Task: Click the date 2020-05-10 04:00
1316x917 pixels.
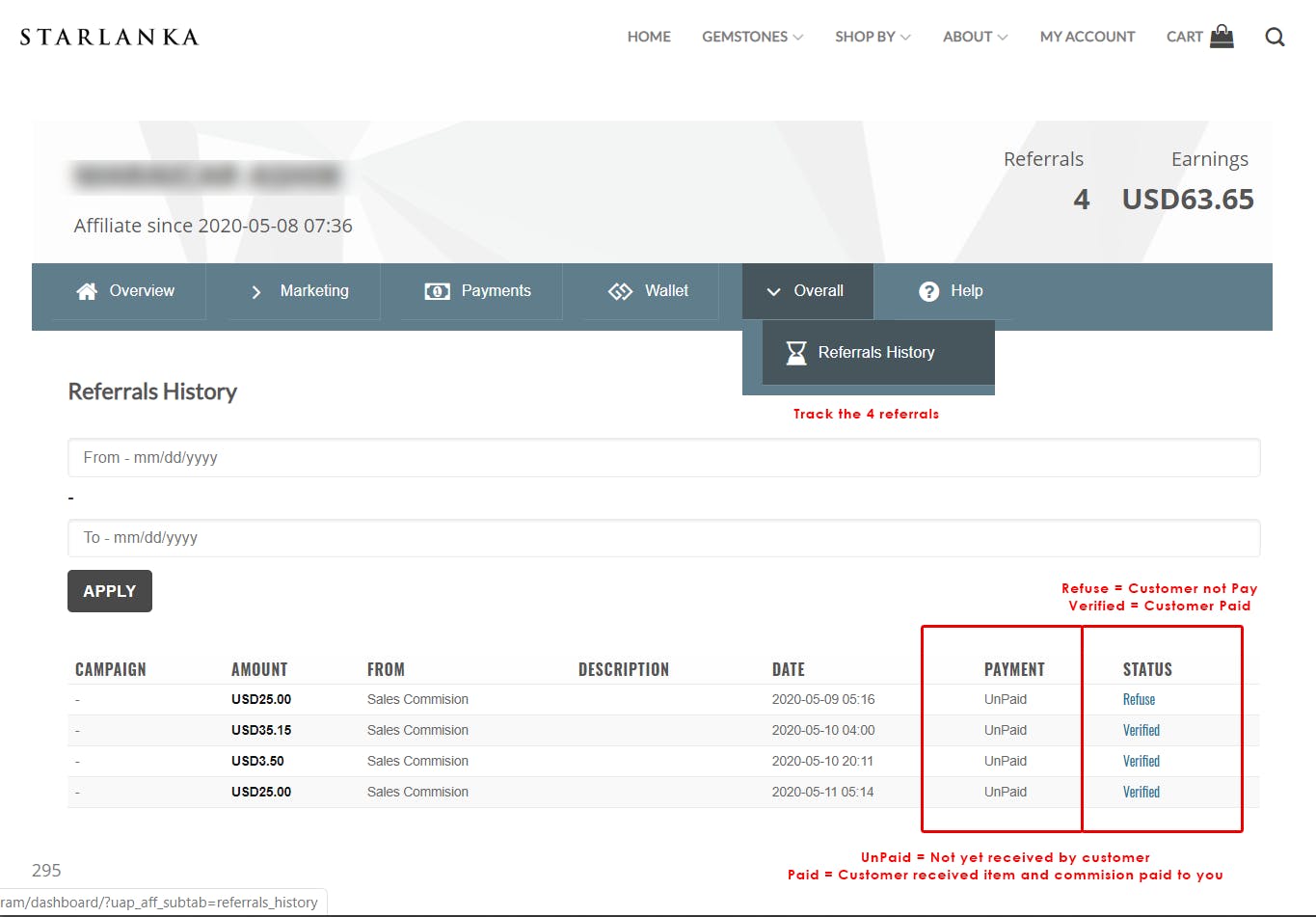Action: pyautogui.click(x=823, y=730)
